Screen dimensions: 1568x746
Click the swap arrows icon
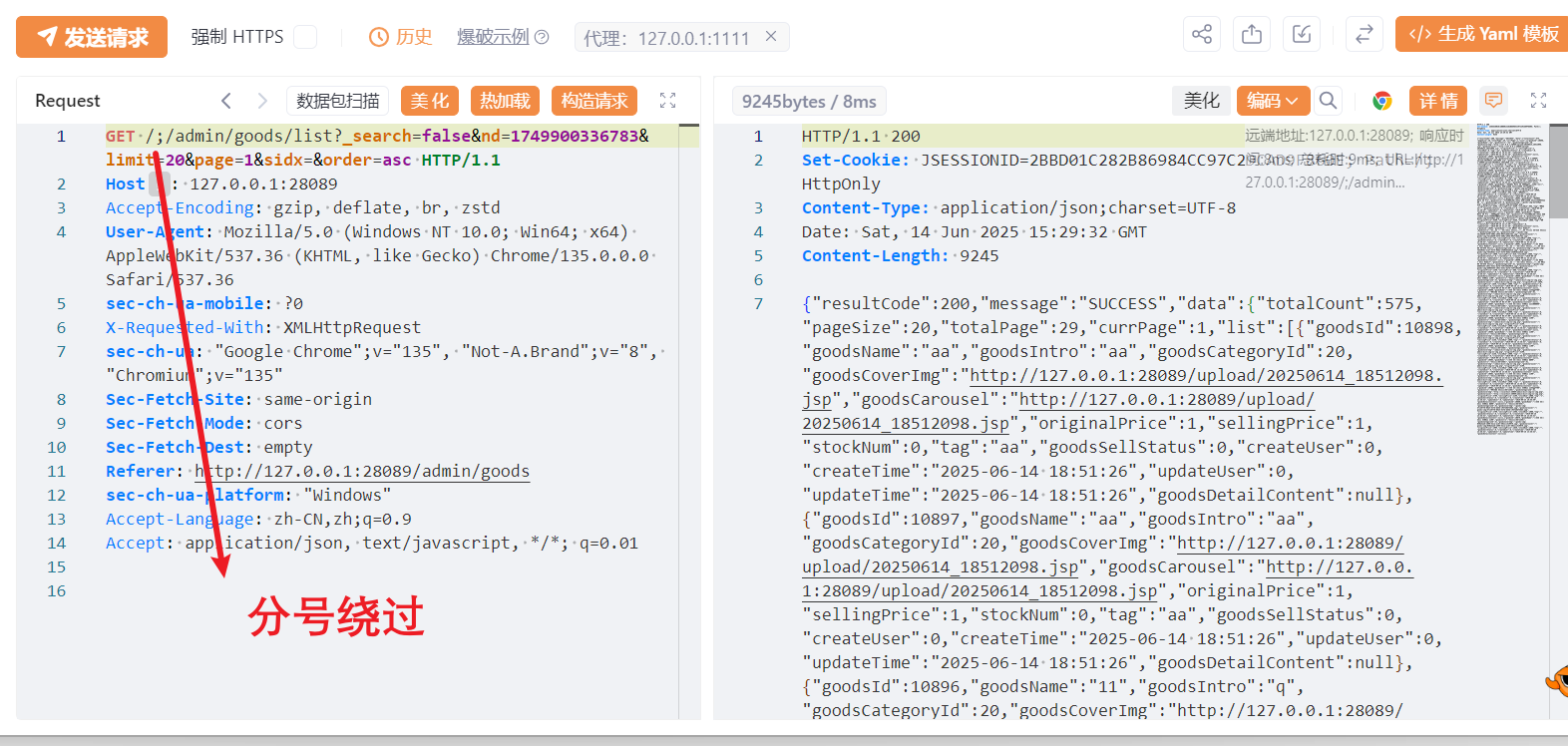(x=1364, y=35)
